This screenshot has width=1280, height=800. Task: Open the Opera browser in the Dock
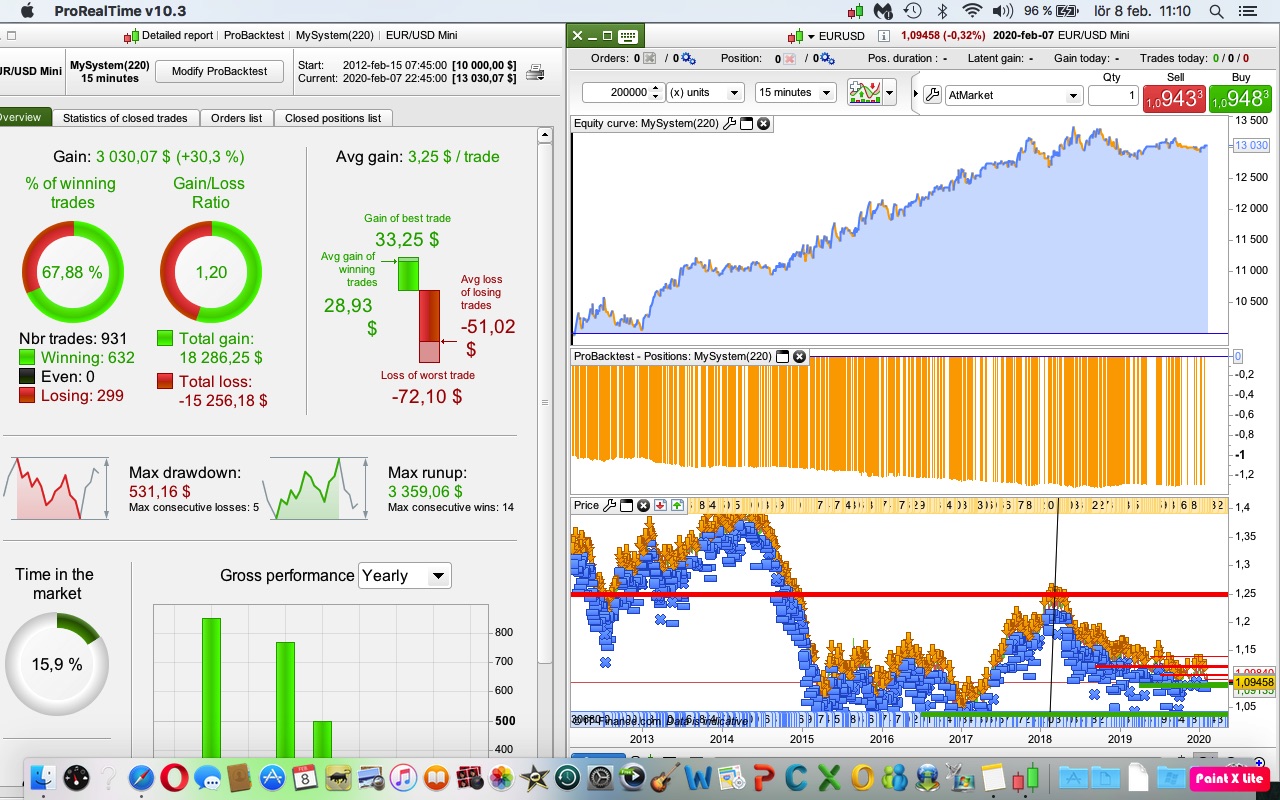175,777
